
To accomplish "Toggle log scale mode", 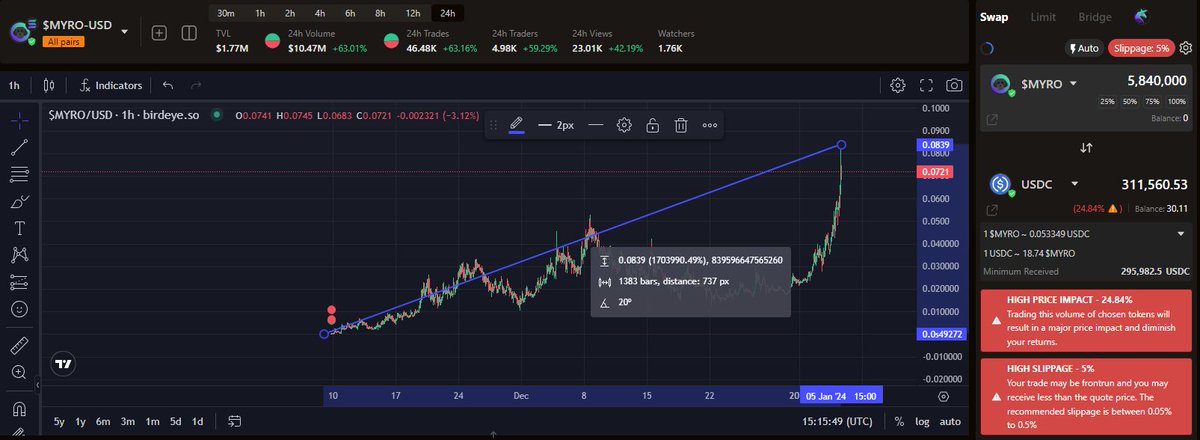I will (x=921, y=421).
